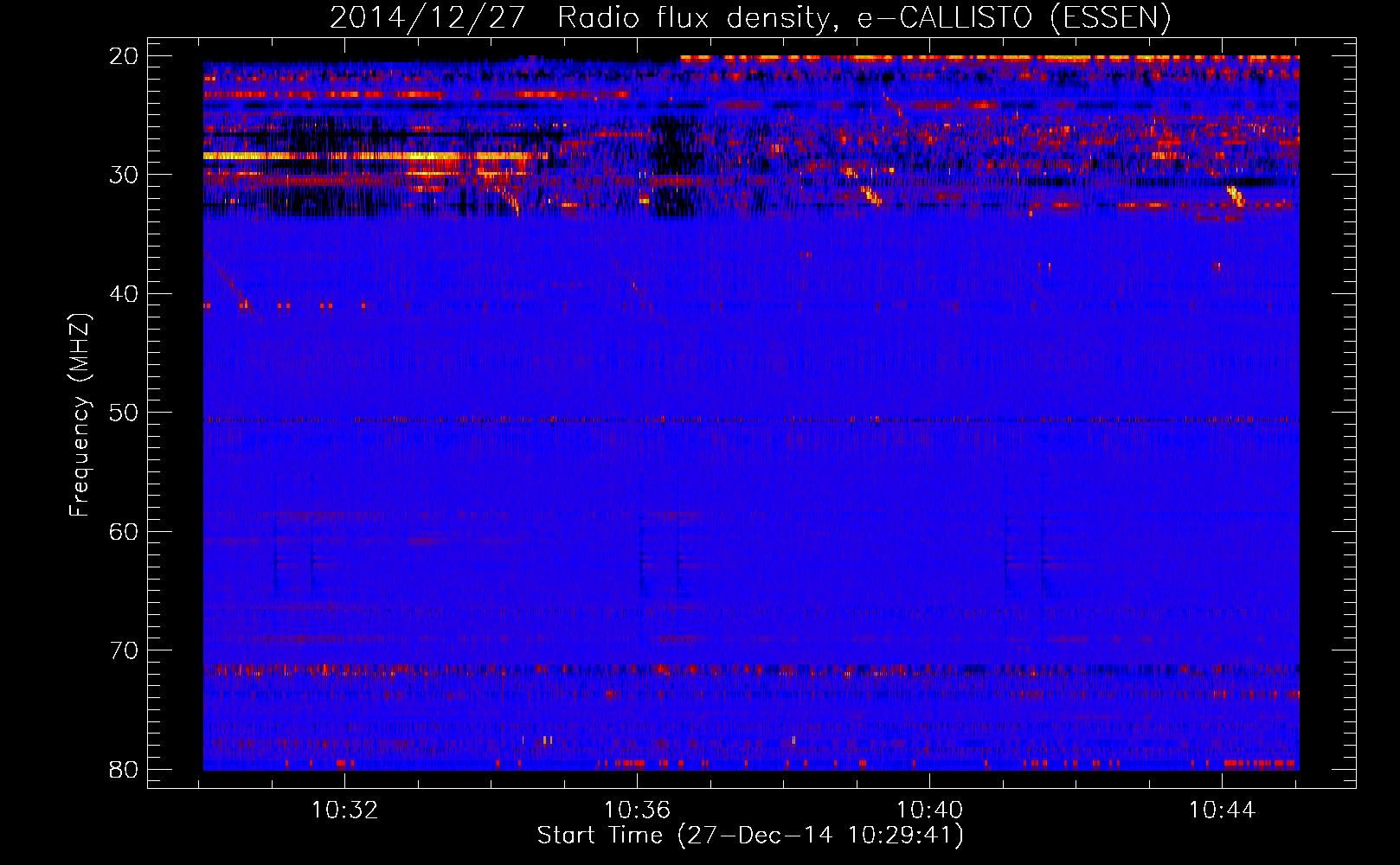Click the "Start Time (27-Dec-14 10:29:41)" label
1400x865 pixels.
(750, 836)
